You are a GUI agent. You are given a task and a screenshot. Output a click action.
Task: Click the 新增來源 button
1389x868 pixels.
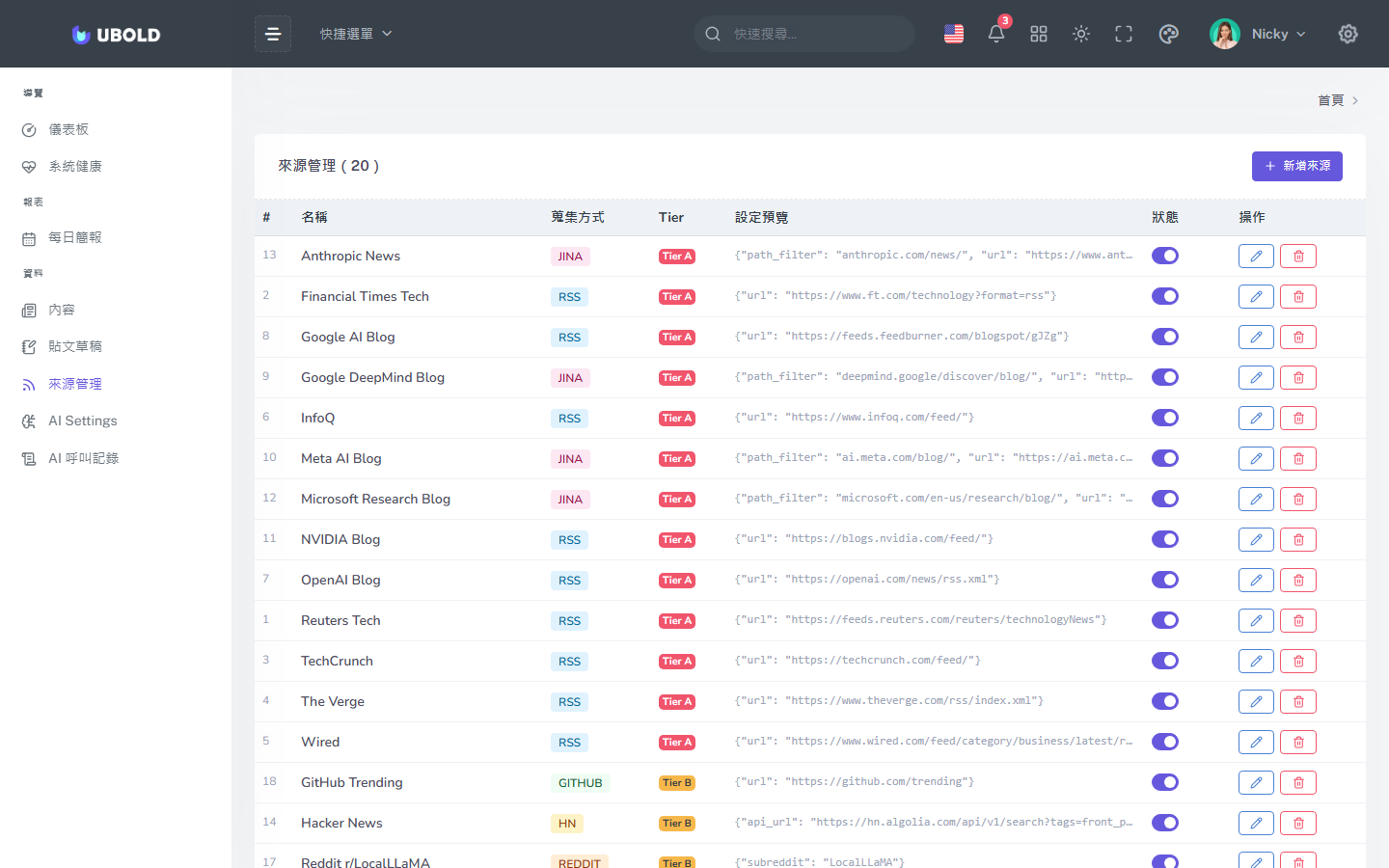[x=1296, y=166]
